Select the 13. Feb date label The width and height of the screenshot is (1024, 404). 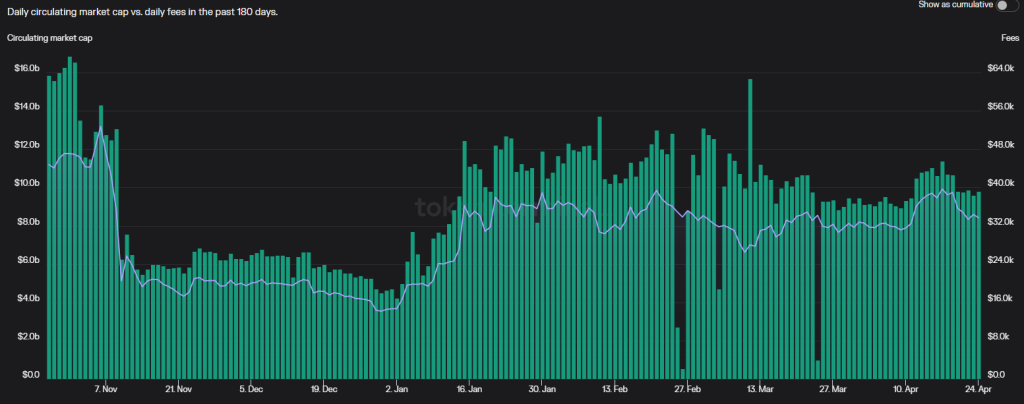(x=615, y=389)
